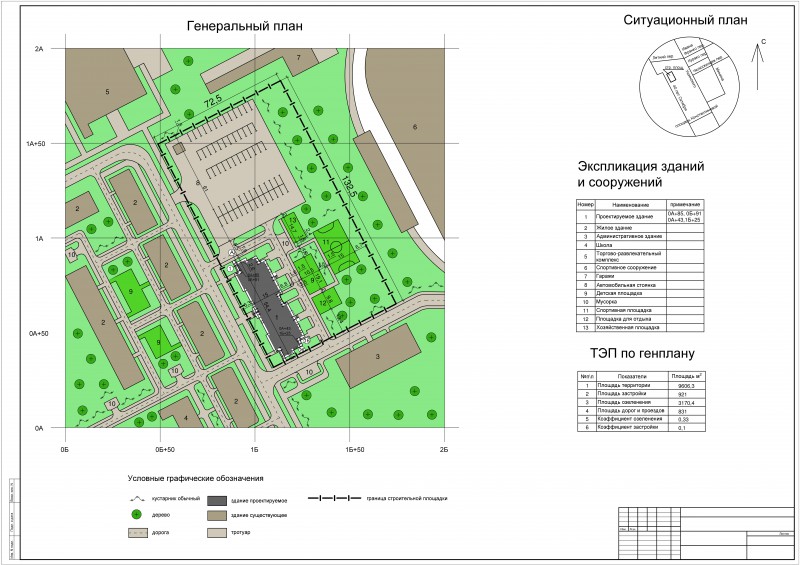This screenshot has width=800, height=565.
Task: Click the '0А' grid axis label
Action: pyautogui.click(x=39, y=429)
